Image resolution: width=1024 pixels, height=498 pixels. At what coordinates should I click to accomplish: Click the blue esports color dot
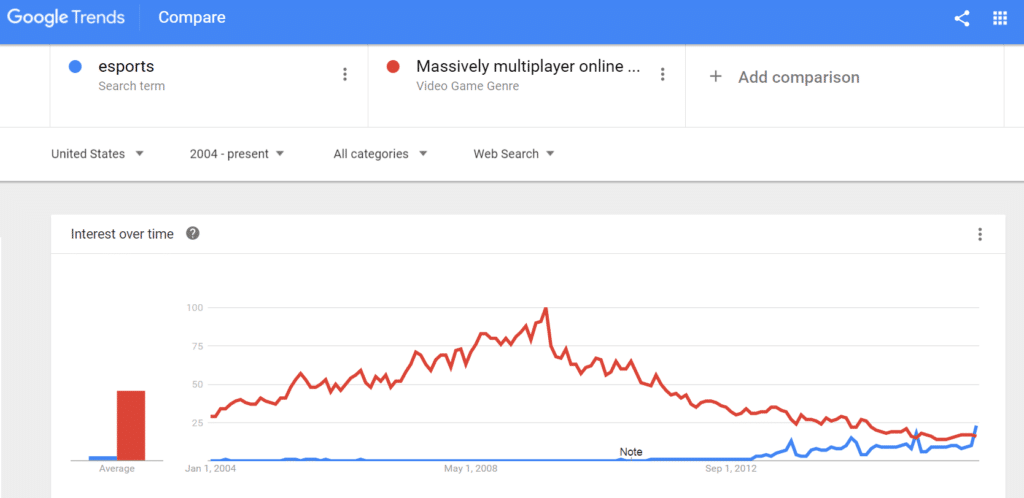click(x=75, y=67)
